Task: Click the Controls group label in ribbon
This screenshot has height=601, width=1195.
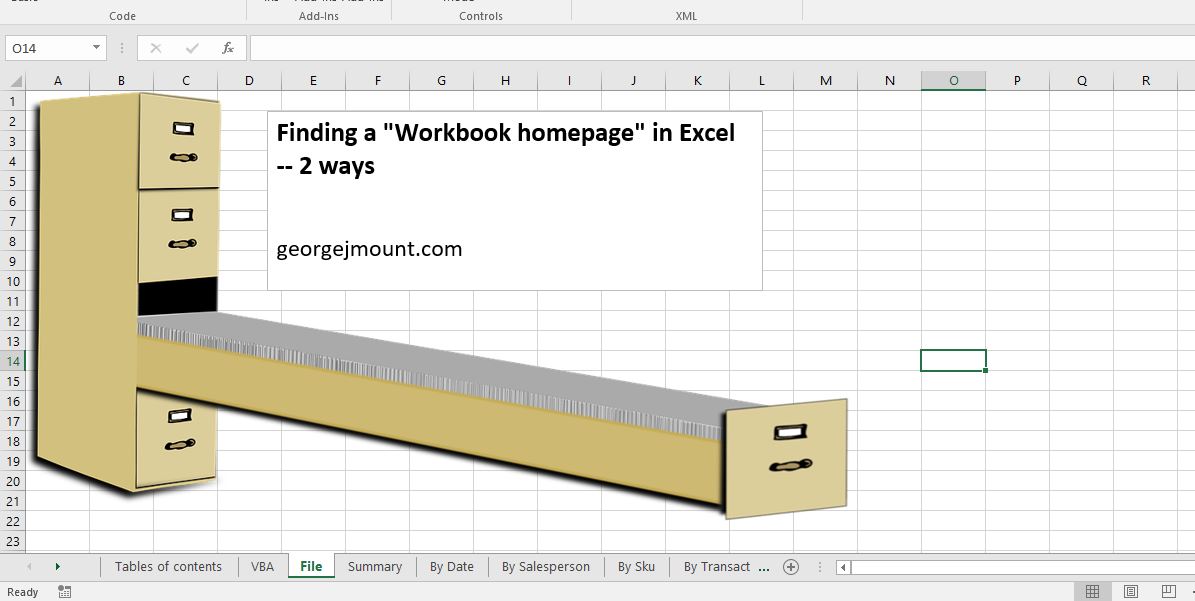Action: pyautogui.click(x=481, y=16)
